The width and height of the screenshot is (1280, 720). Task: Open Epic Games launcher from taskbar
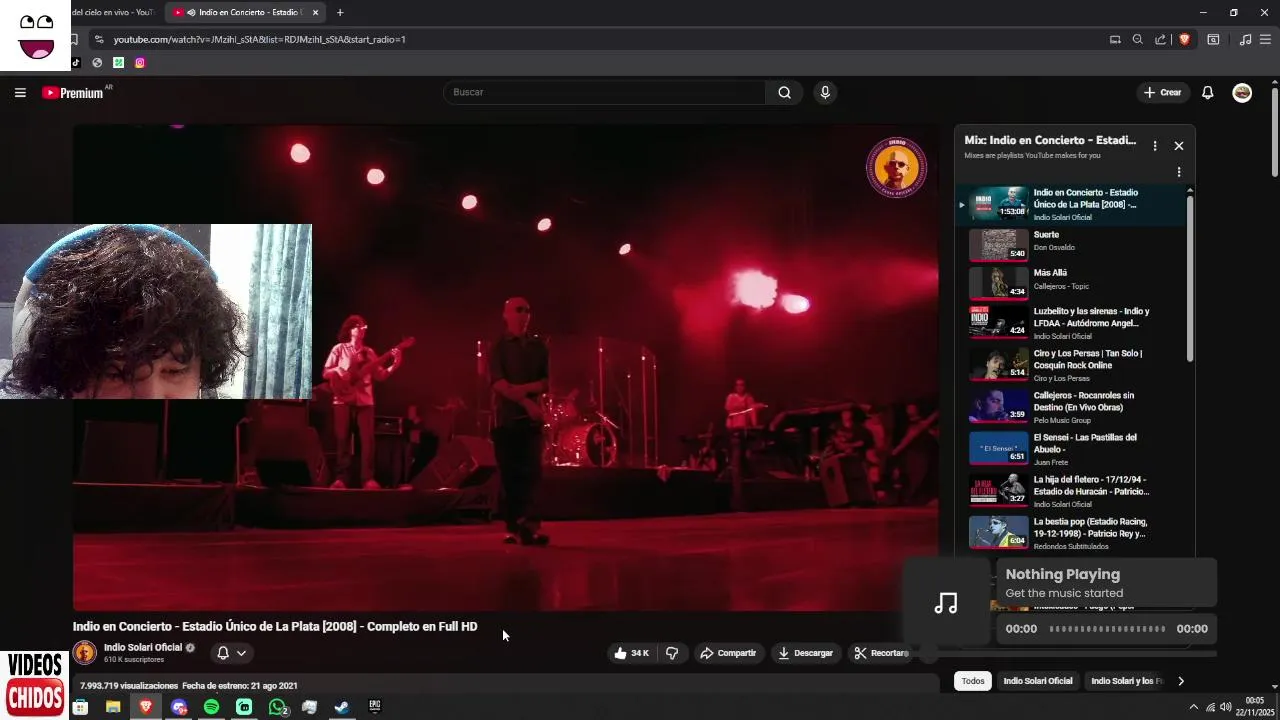[x=375, y=707]
